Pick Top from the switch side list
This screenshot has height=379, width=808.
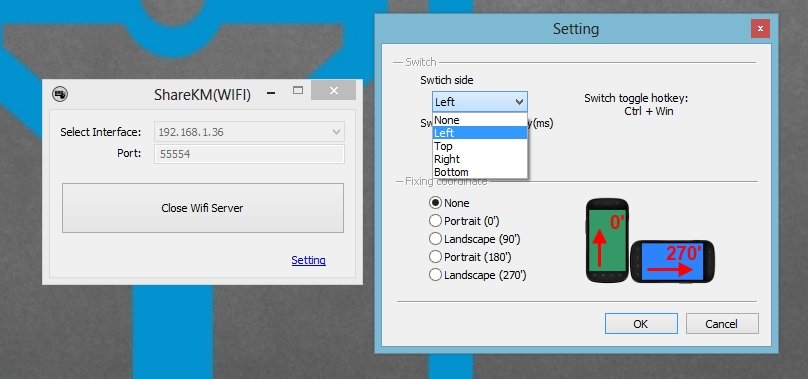pos(480,146)
